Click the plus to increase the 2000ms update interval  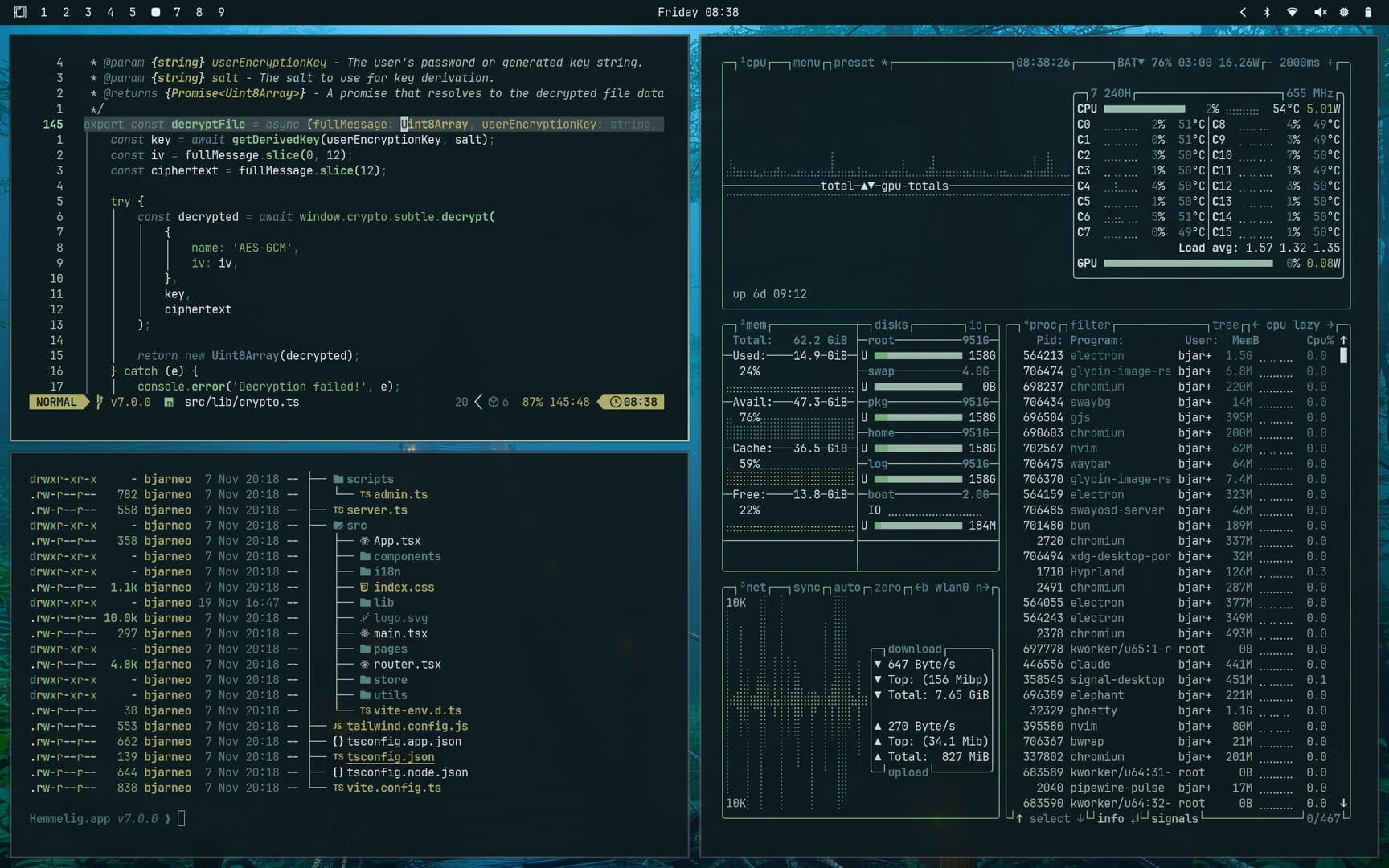[1330, 63]
